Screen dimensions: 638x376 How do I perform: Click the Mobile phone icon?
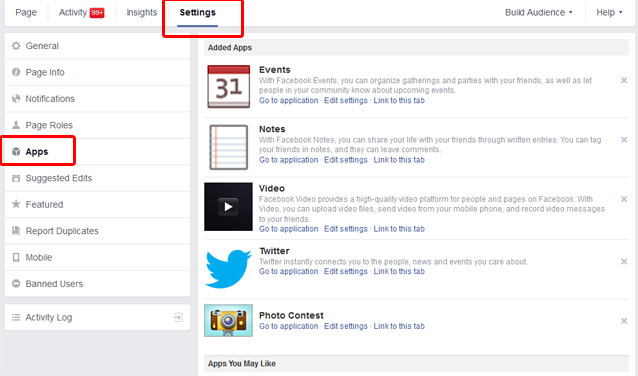tap(16, 257)
